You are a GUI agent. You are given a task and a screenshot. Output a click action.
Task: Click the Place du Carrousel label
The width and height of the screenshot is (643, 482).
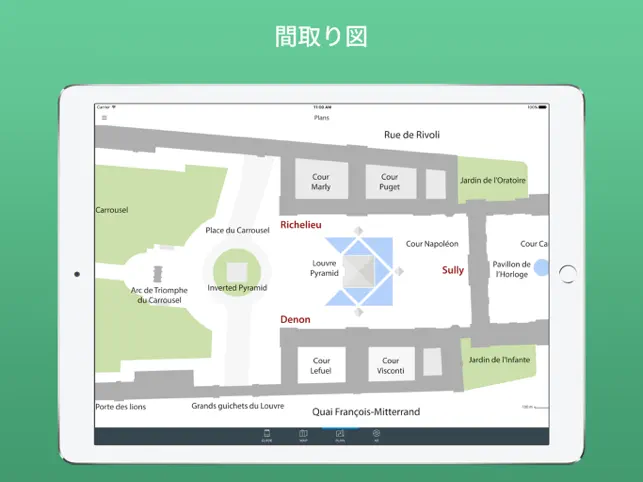pyautogui.click(x=237, y=230)
